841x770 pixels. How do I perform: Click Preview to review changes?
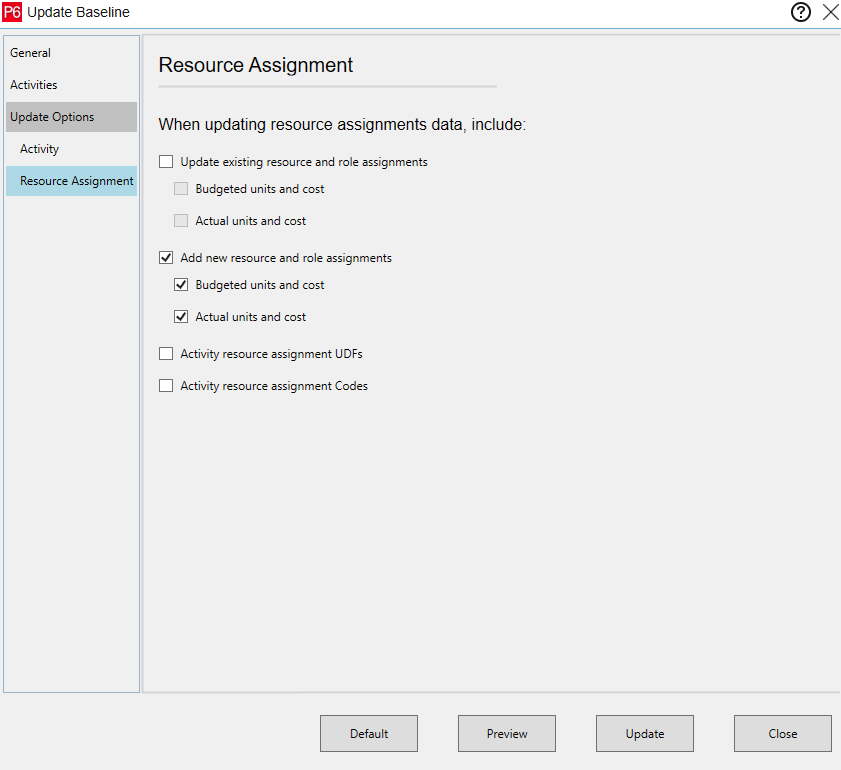[506, 733]
